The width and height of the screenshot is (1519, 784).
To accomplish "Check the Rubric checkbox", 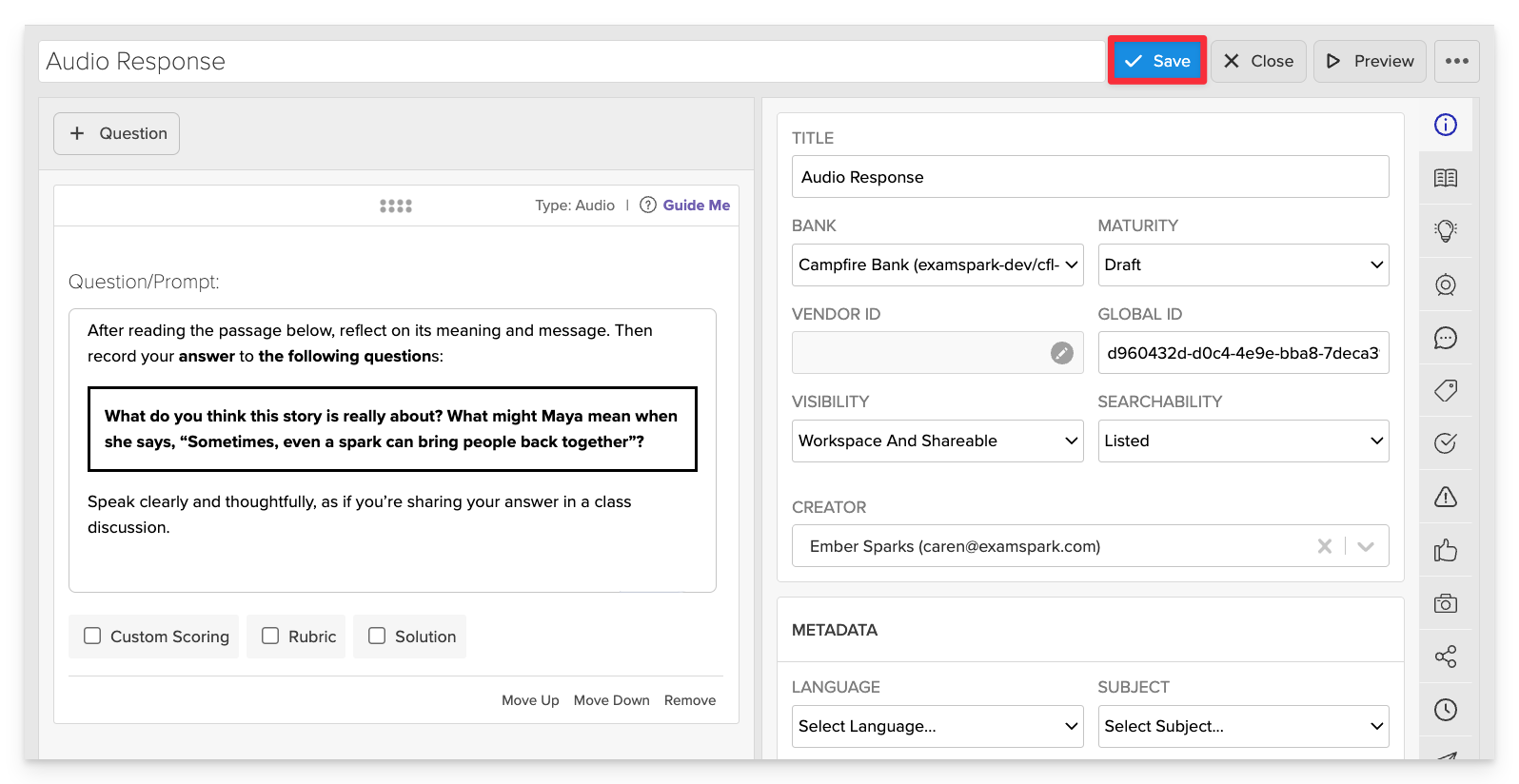I will coord(270,636).
